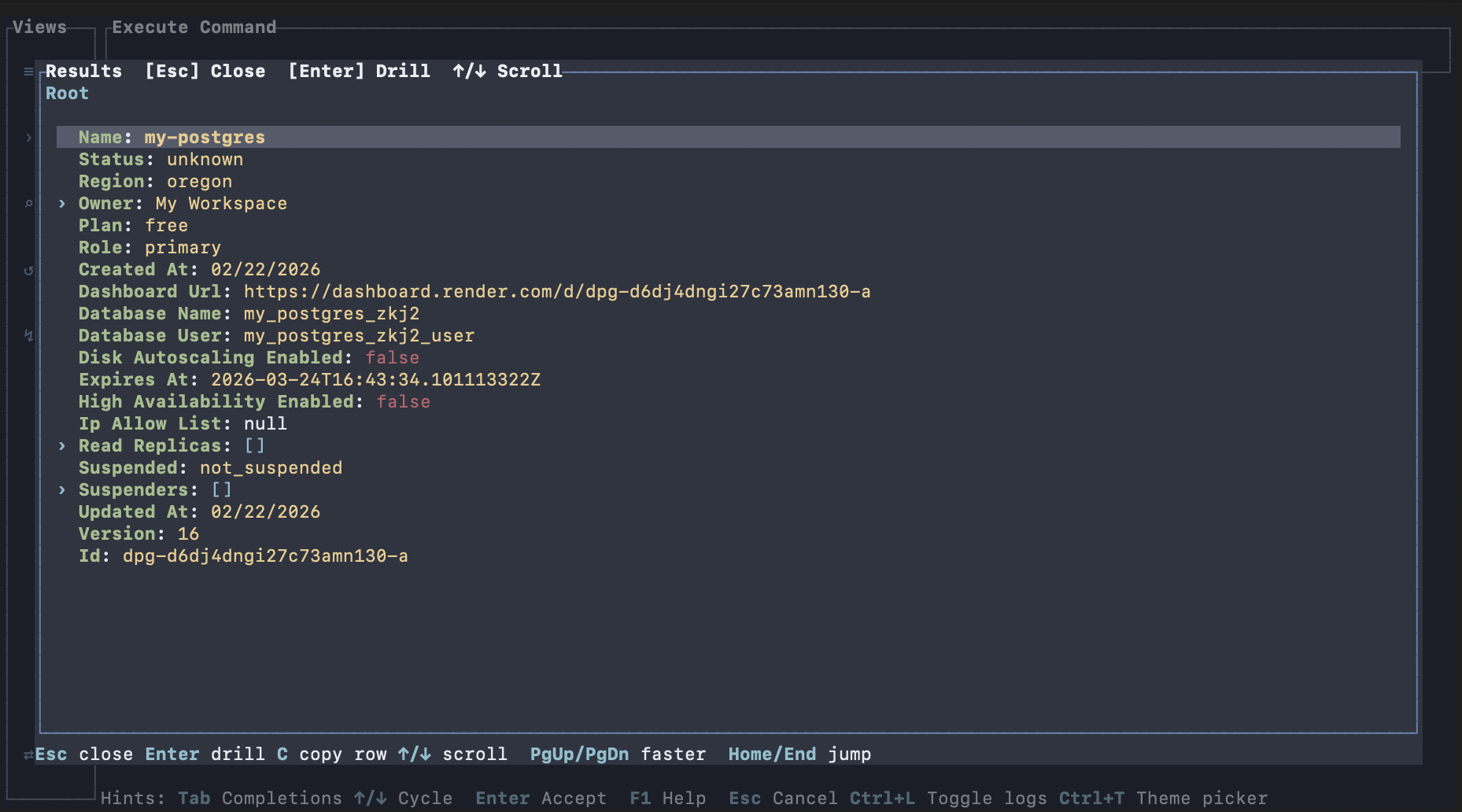Expand the Owner tree item
This screenshot has height=812, width=1462.
click(x=63, y=203)
